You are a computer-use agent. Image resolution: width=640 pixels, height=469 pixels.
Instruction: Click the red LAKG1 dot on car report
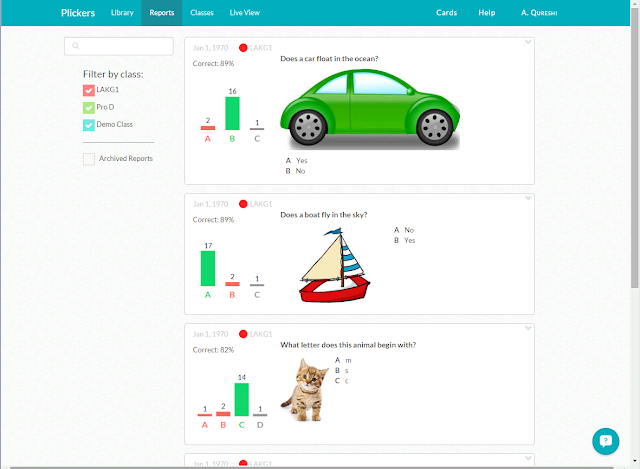pos(243,48)
